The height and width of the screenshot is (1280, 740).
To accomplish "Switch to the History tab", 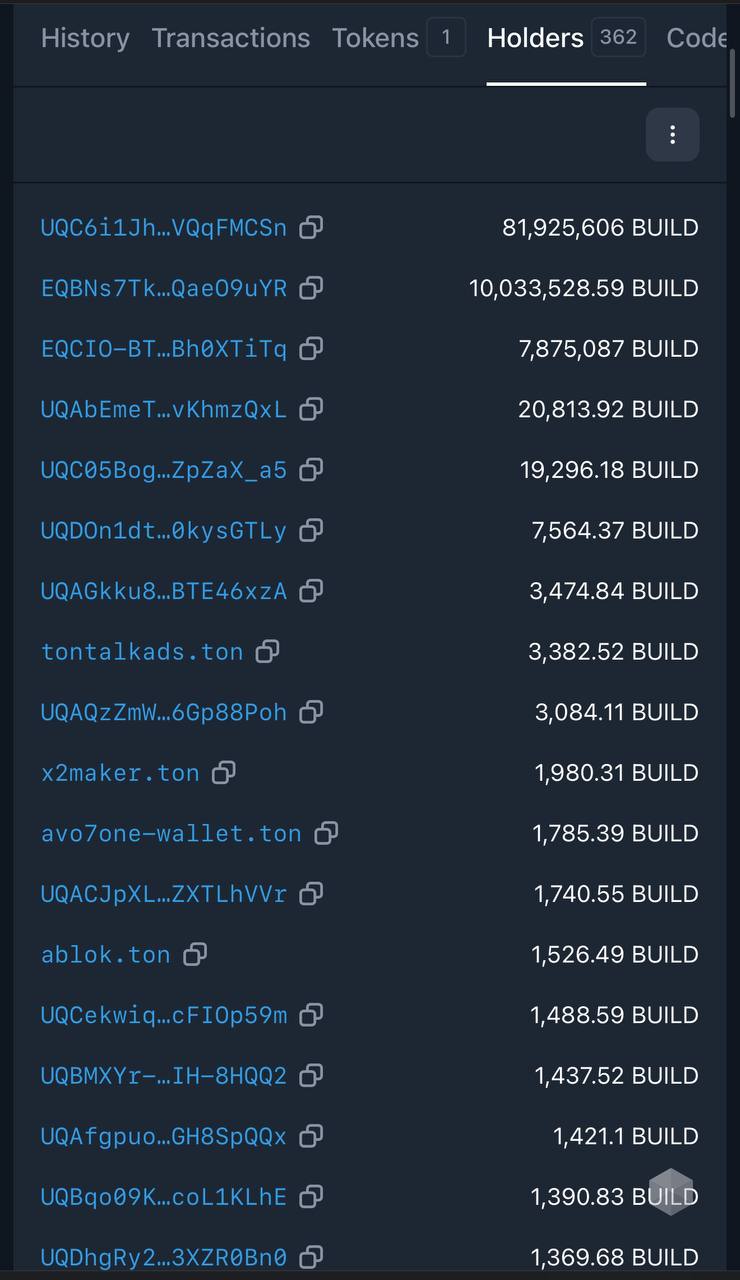I will click(x=85, y=38).
